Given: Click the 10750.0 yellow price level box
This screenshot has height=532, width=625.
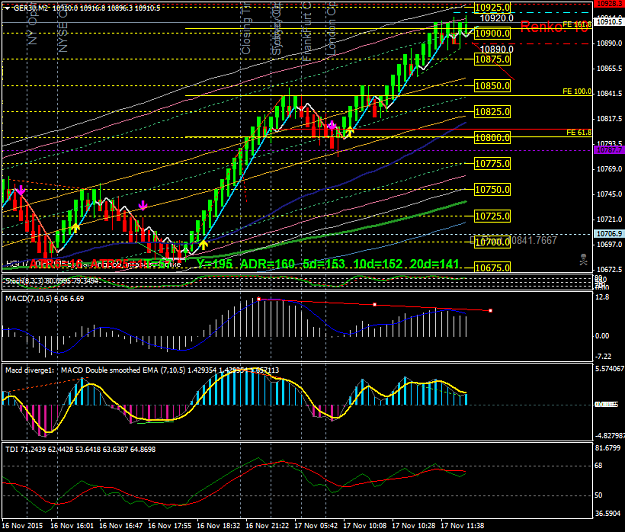Looking at the screenshot, I should pos(493,190).
